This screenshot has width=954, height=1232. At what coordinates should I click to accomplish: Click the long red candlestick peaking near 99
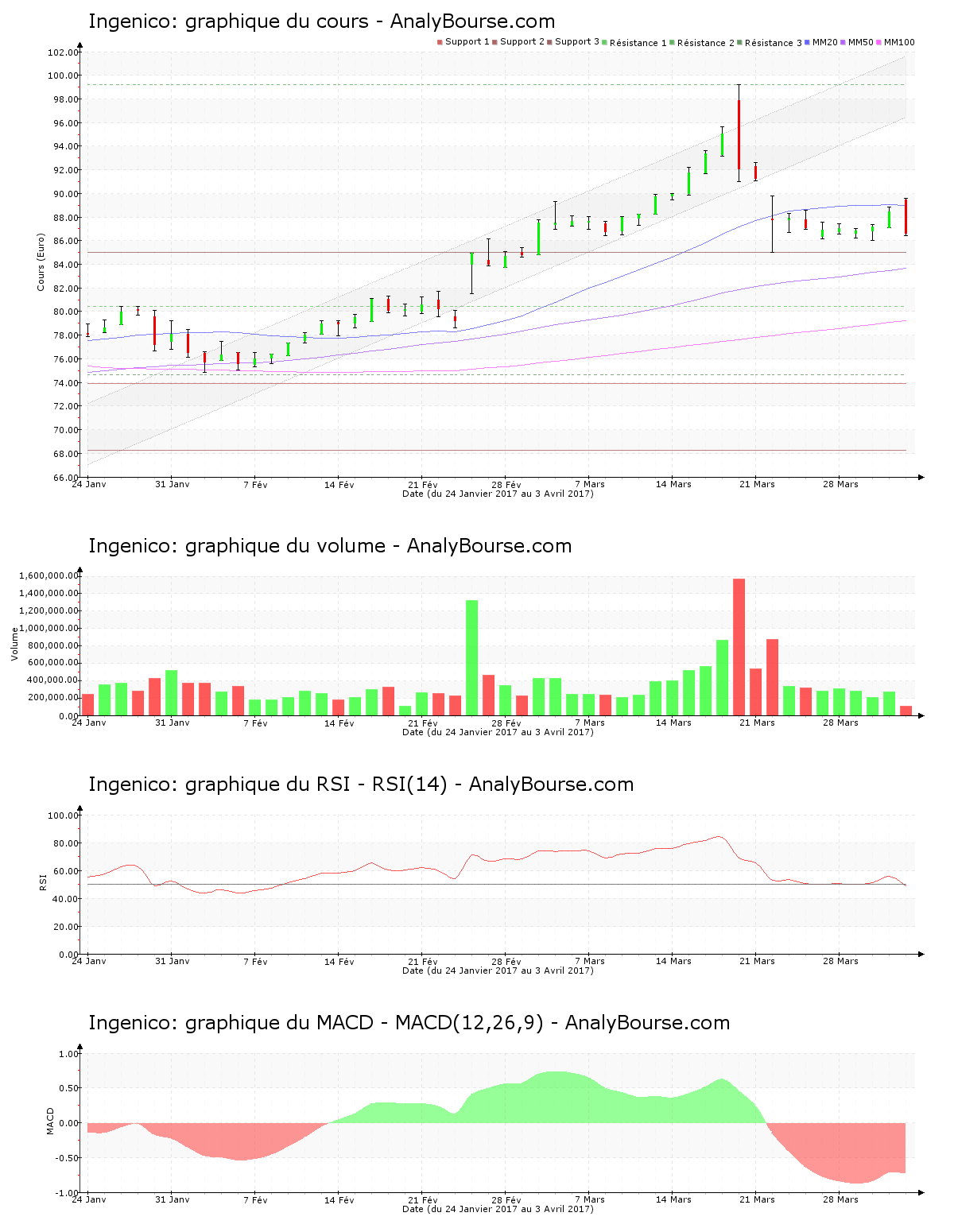[x=739, y=134]
